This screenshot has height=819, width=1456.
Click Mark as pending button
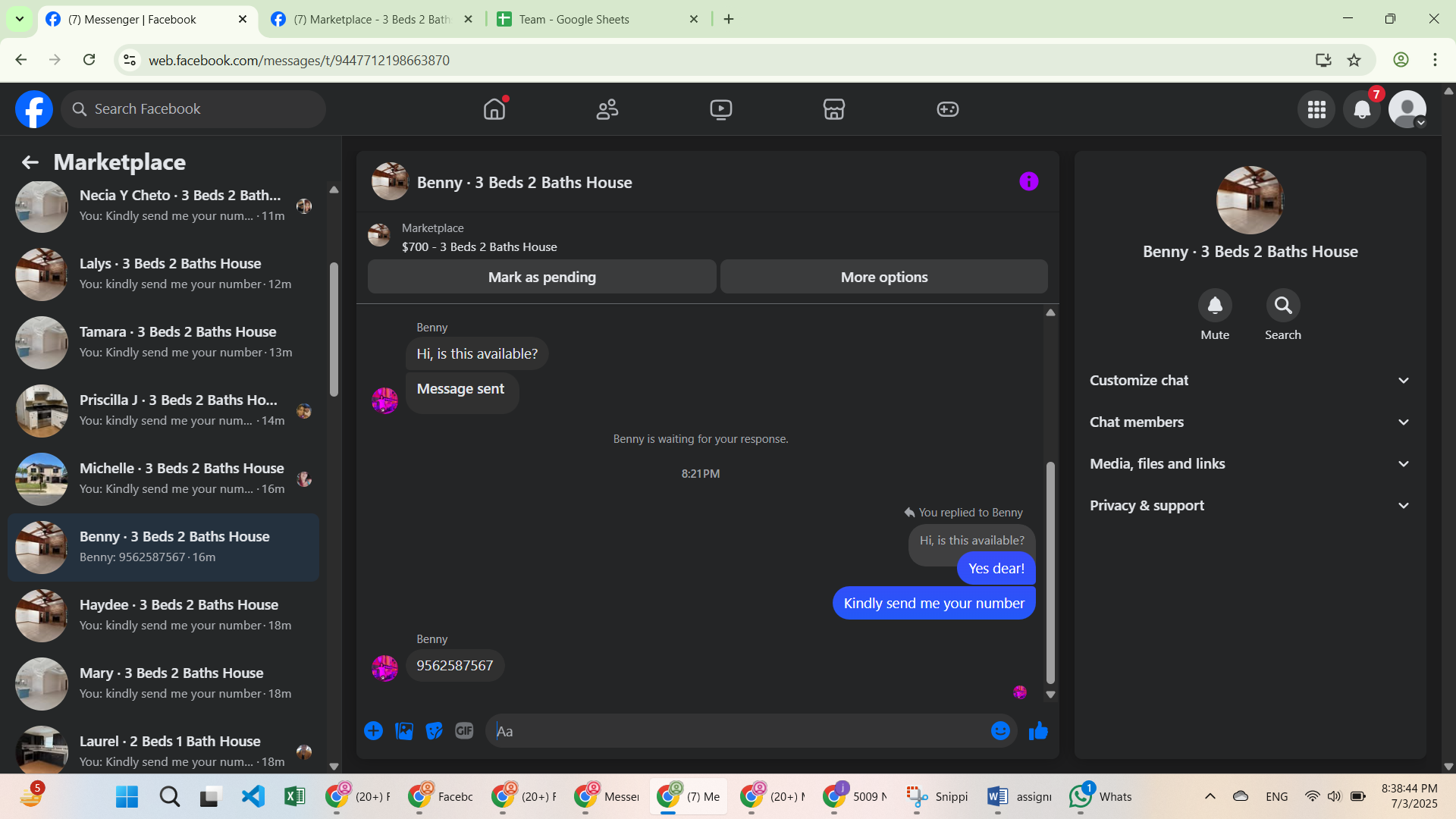(x=541, y=278)
